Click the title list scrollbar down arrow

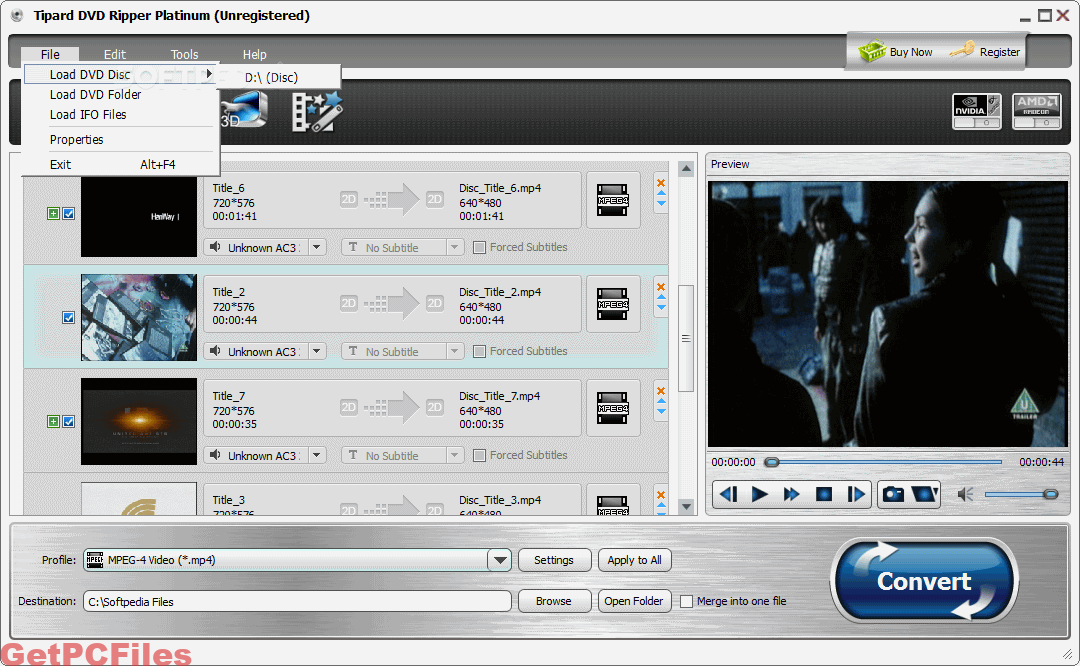[686, 507]
